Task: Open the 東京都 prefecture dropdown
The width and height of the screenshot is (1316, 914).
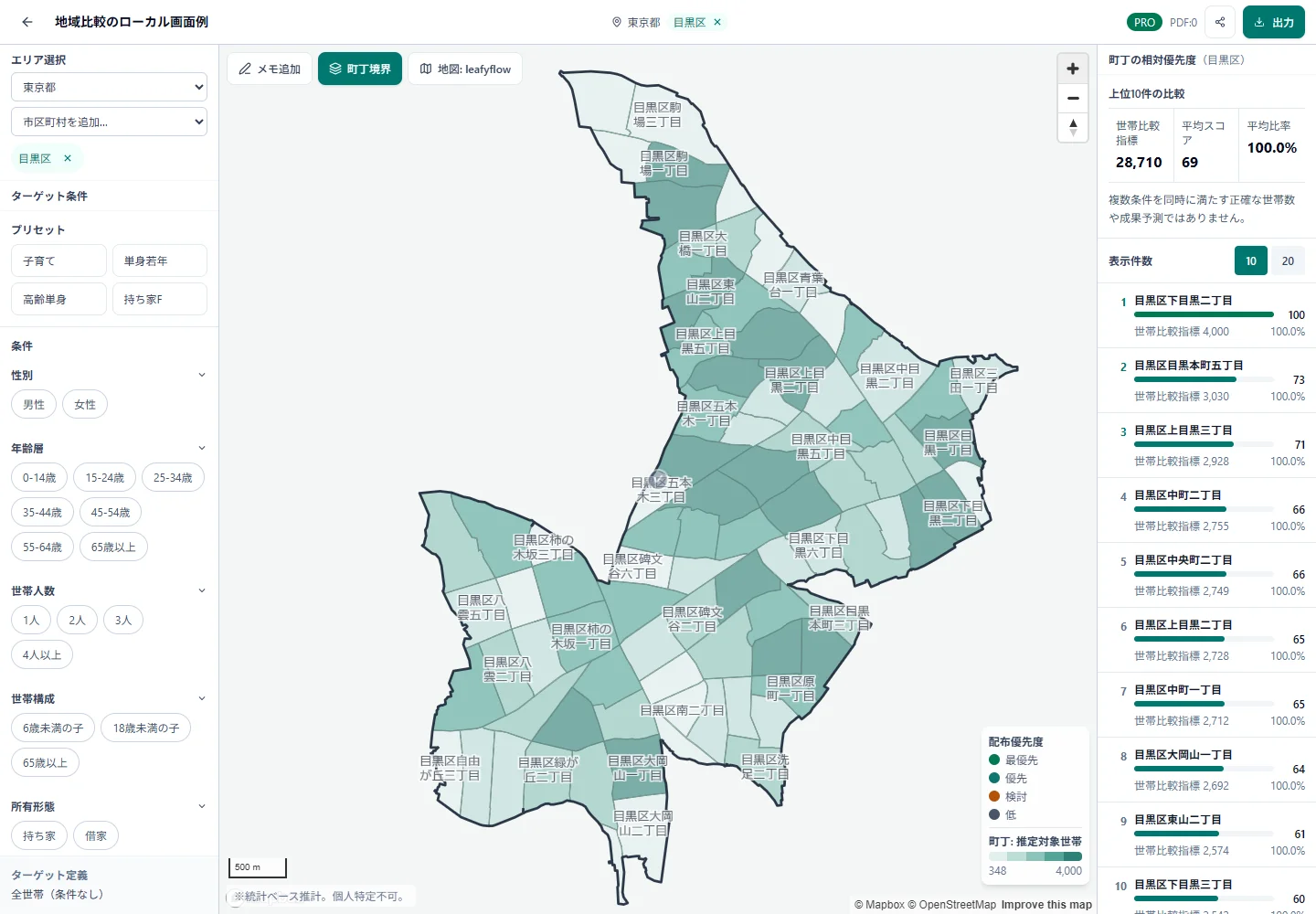Action: point(110,87)
